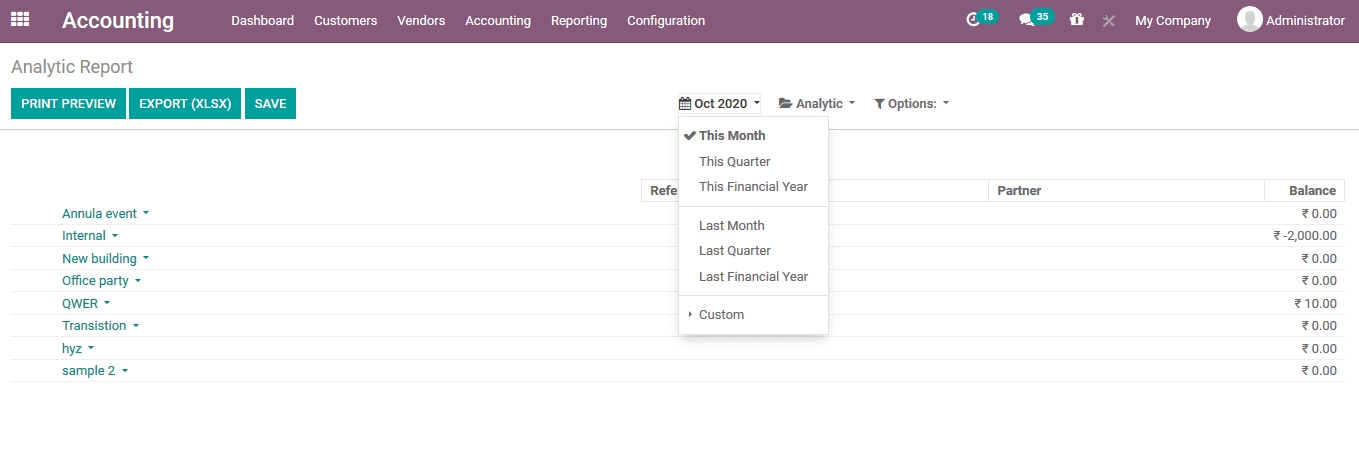Click the calendar icon beside Oct 2020
Image resolution: width=1359 pixels, height=461 pixels.
coord(685,104)
